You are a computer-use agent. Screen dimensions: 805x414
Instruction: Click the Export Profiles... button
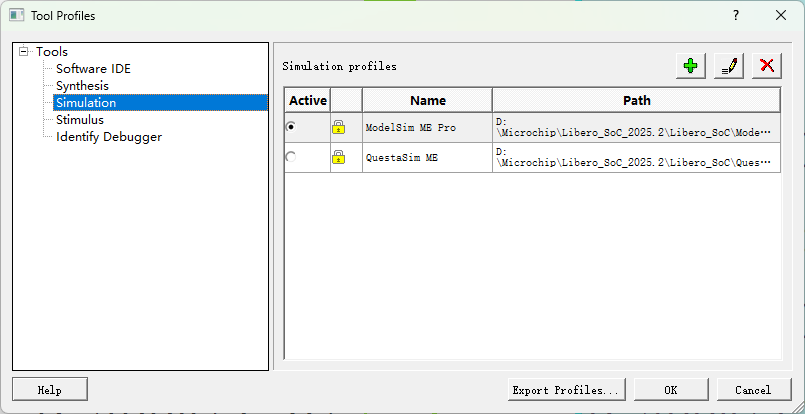pos(566,389)
